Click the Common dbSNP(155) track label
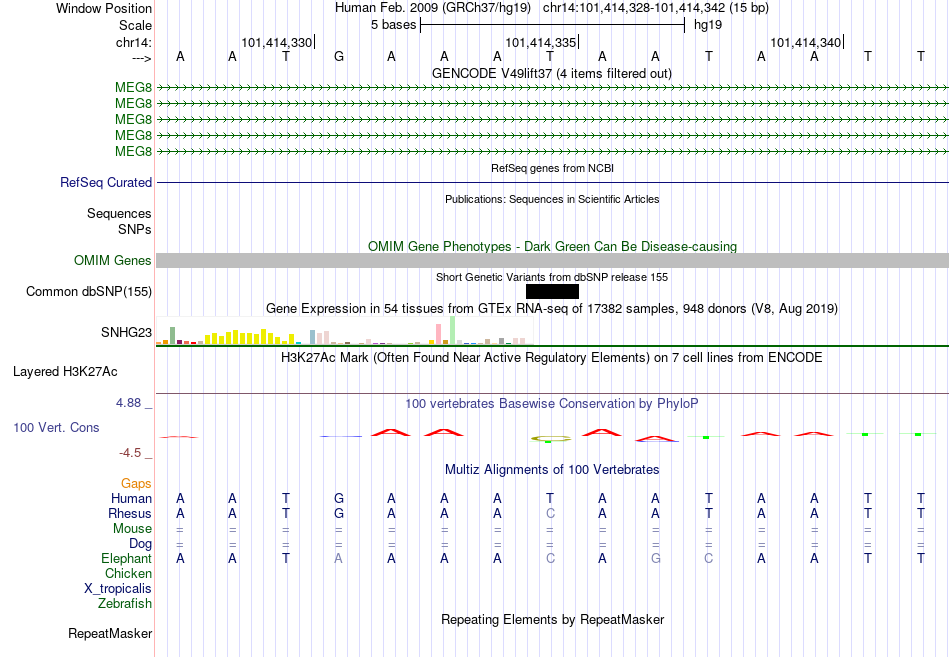 pyautogui.click(x=88, y=292)
